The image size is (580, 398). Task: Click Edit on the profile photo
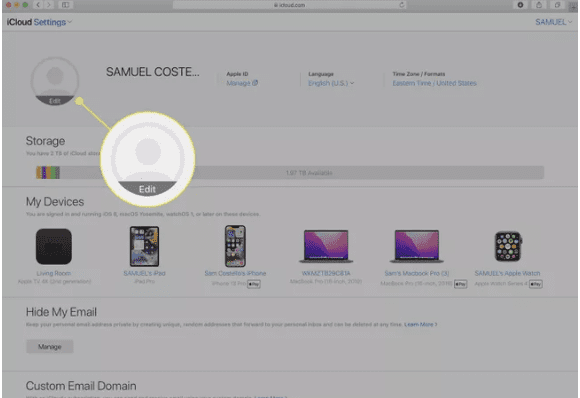pos(55,101)
